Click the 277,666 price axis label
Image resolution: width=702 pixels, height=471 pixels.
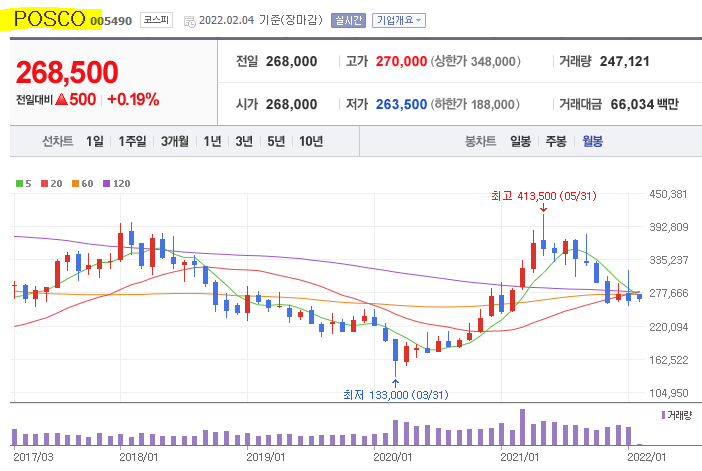click(668, 293)
